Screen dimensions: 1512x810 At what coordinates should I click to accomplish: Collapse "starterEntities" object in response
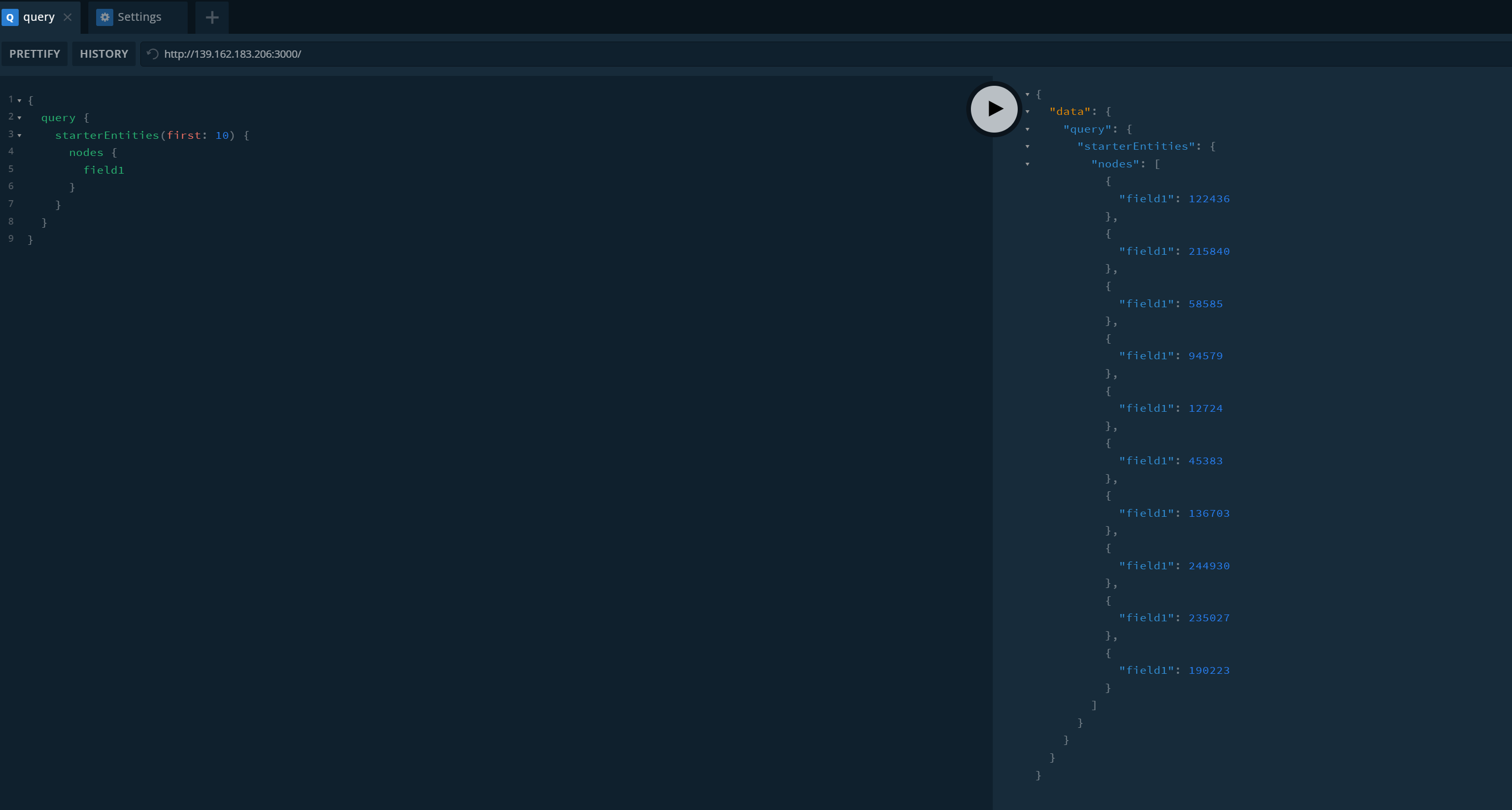click(x=1027, y=147)
